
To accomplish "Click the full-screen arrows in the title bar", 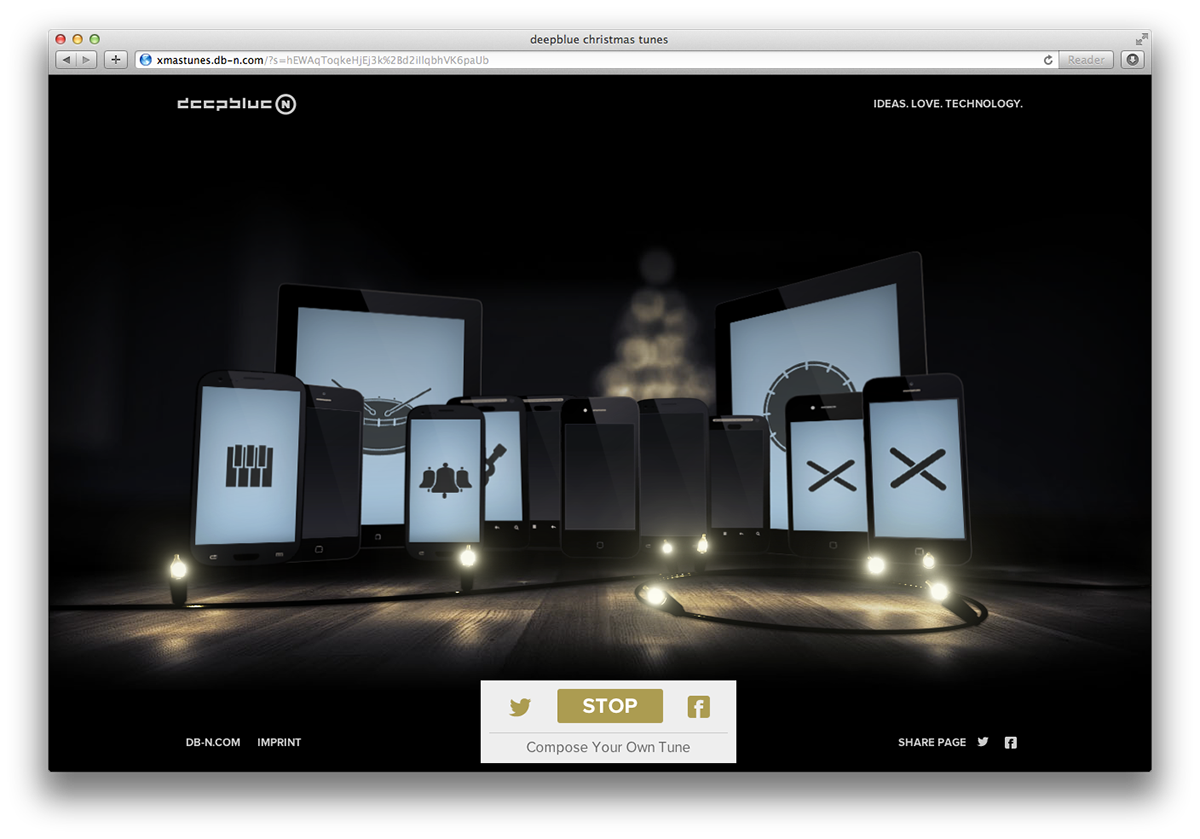I will click(1141, 39).
